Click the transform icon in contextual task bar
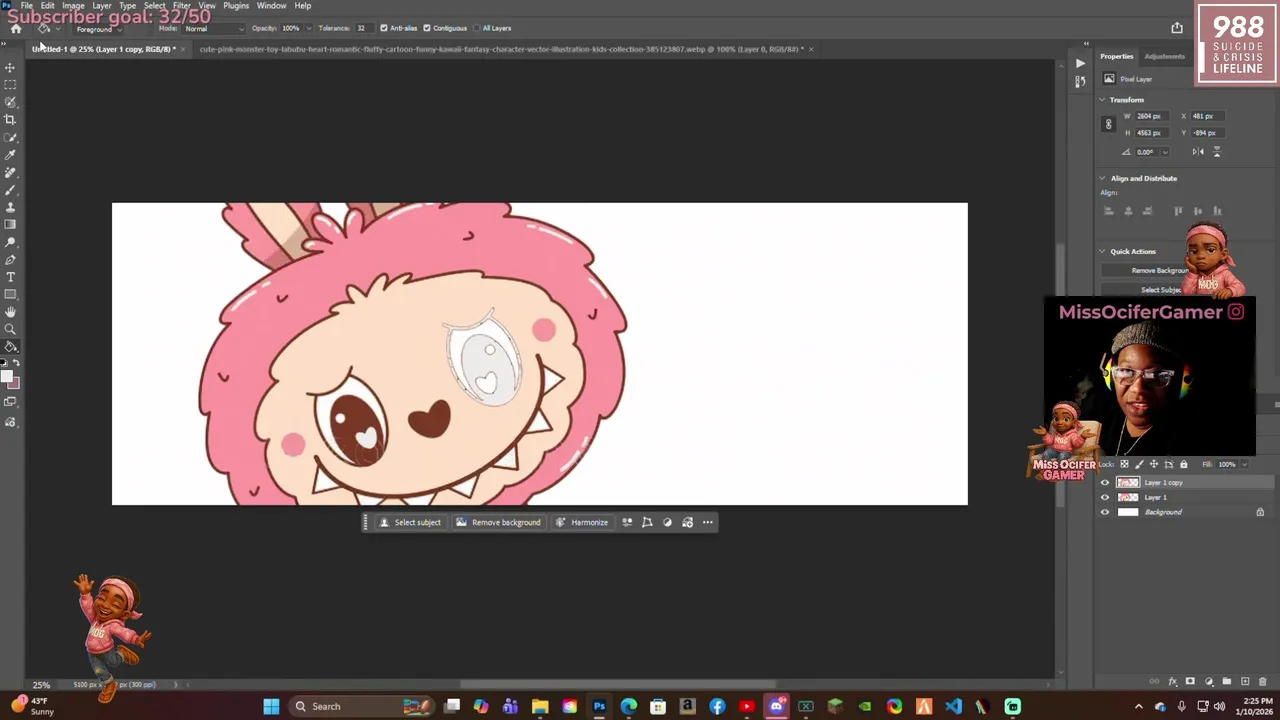The width and height of the screenshot is (1280, 720). click(647, 522)
